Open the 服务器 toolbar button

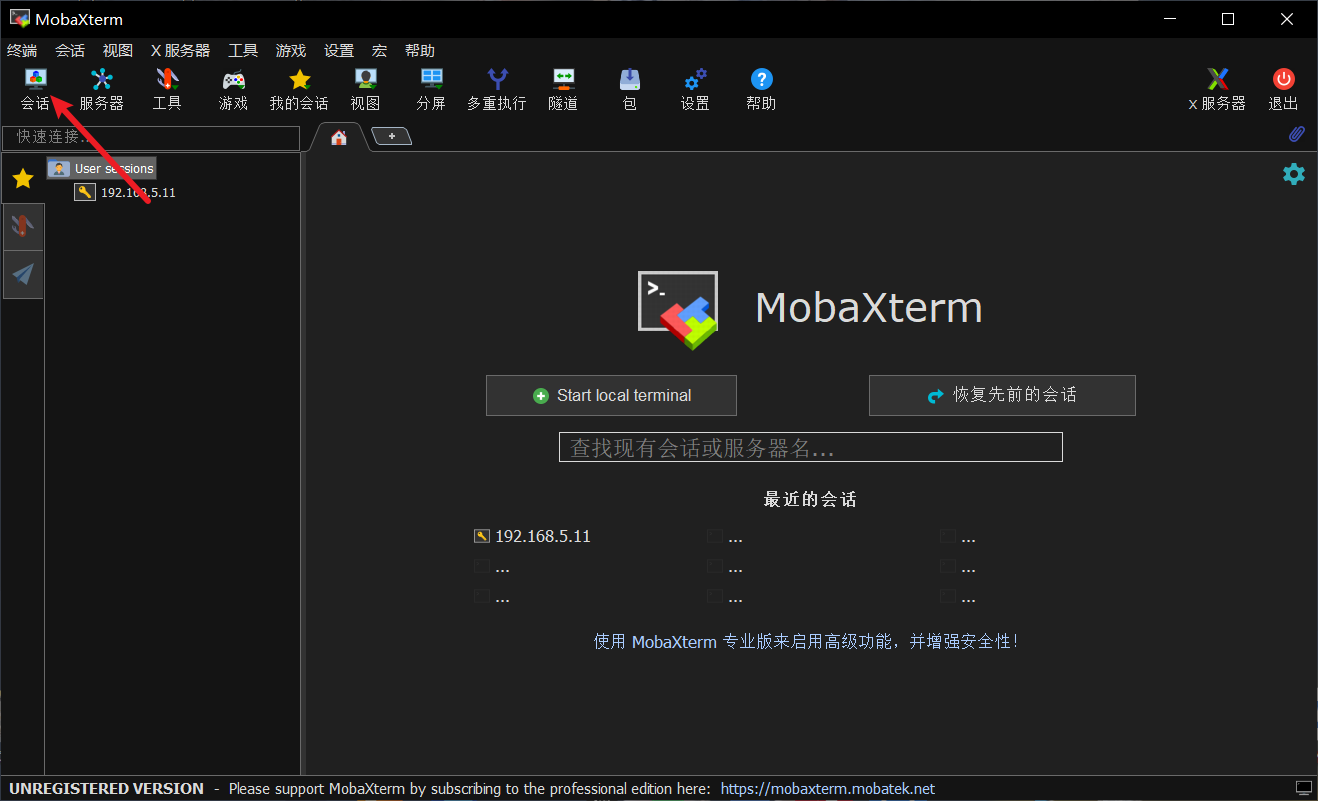(101, 89)
